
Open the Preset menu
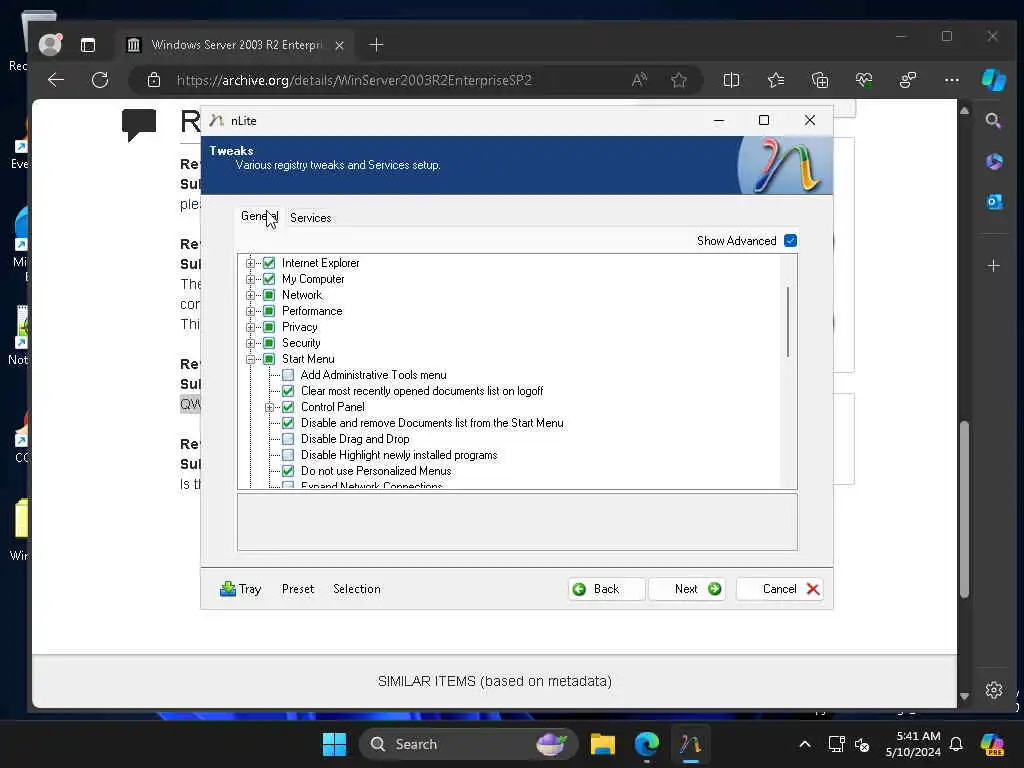pyautogui.click(x=298, y=588)
